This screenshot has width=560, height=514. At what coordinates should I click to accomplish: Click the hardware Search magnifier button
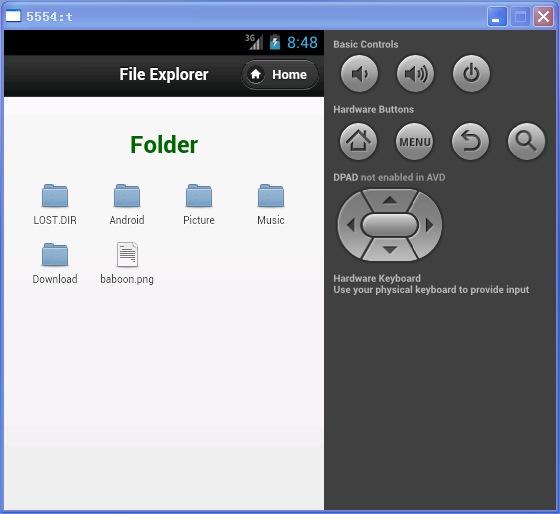pos(526,142)
